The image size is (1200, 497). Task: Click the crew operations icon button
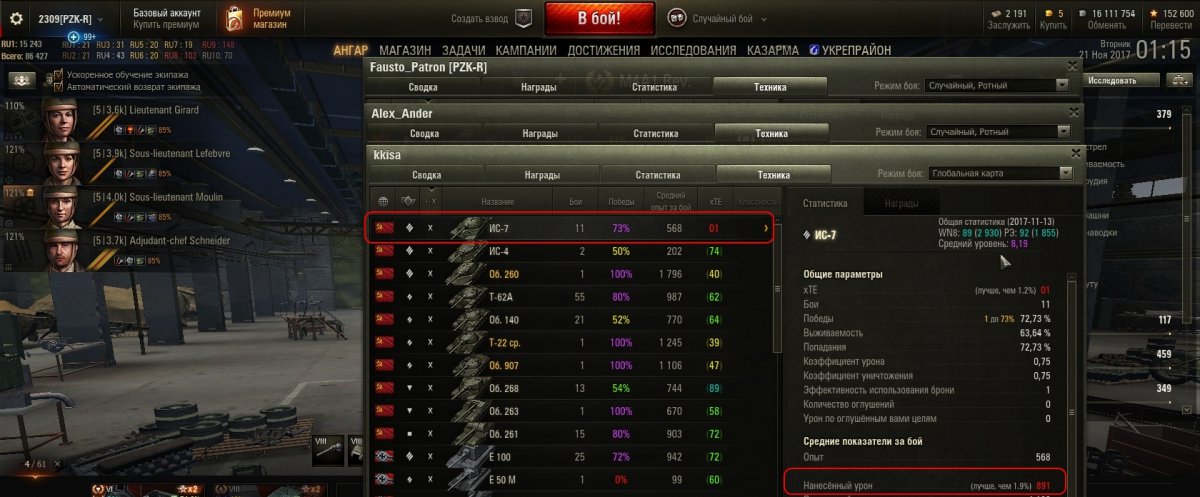click(19, 80)
